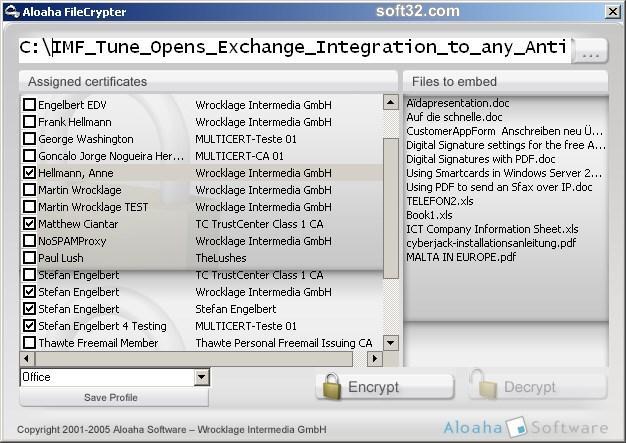Click MULTICERT-CA 01 issuer text

pyautogui.click(x=239, y=156)
